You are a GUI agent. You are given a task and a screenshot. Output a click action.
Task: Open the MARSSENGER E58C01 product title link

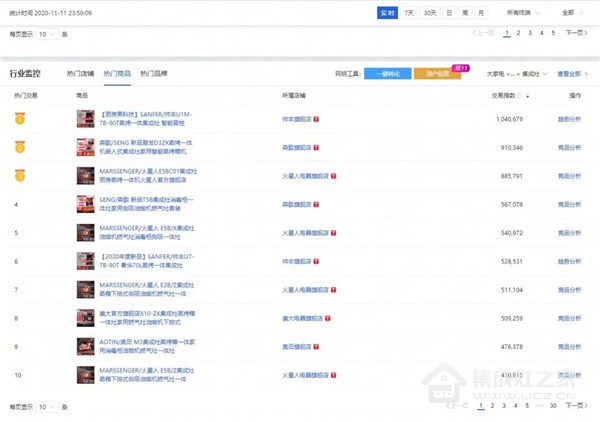148,176
